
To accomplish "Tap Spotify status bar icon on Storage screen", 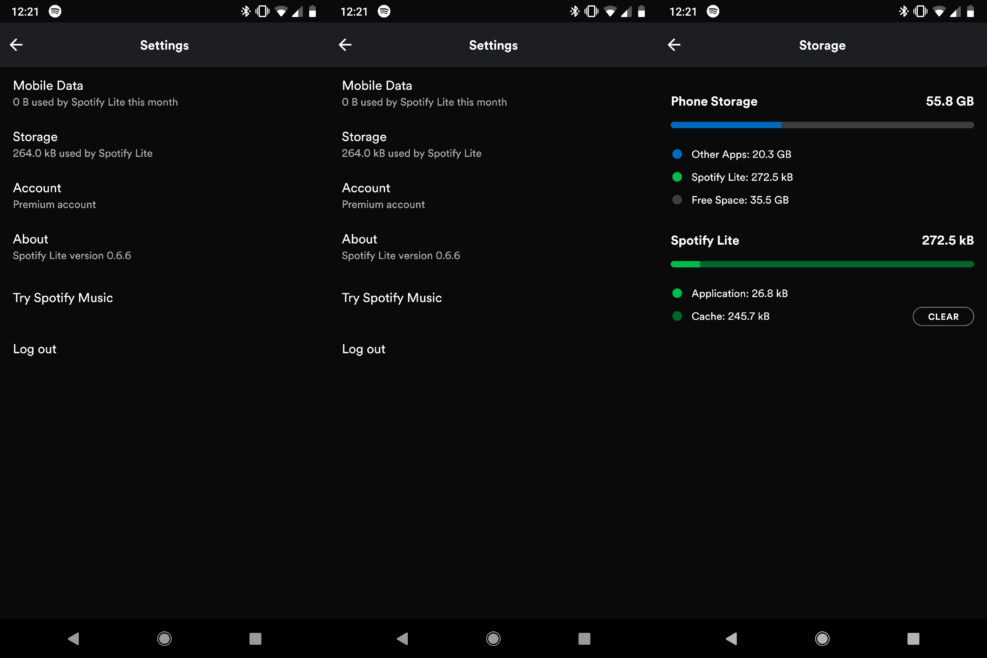I will click(x=713, y=11).
